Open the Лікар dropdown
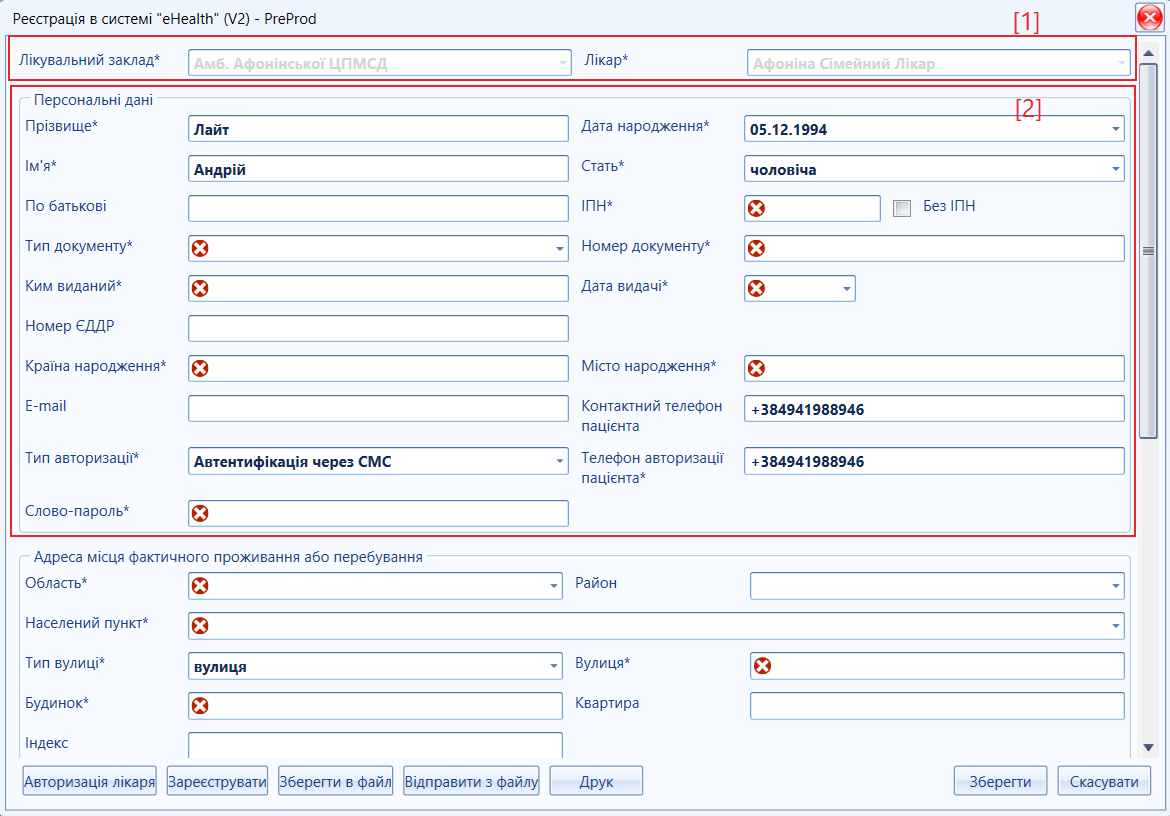The width and height of the screenshot is (1170, 816). (1121, 63)
